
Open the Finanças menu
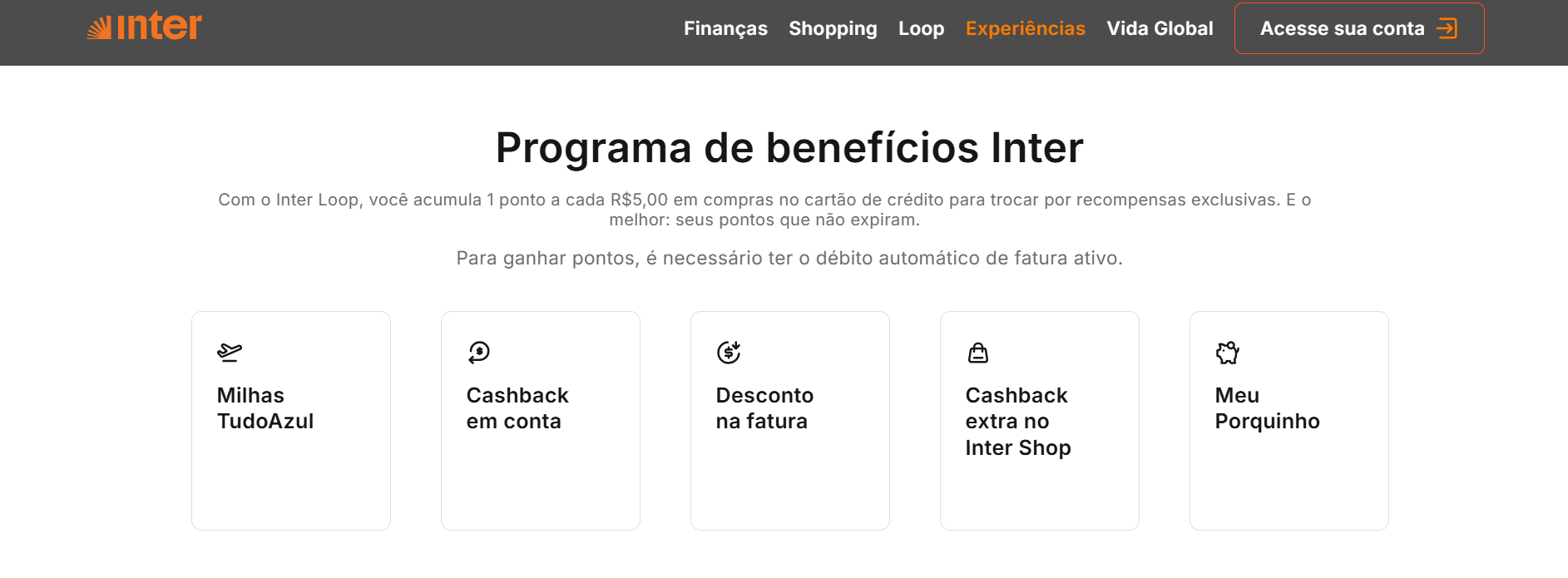click(x=725, y=28)
